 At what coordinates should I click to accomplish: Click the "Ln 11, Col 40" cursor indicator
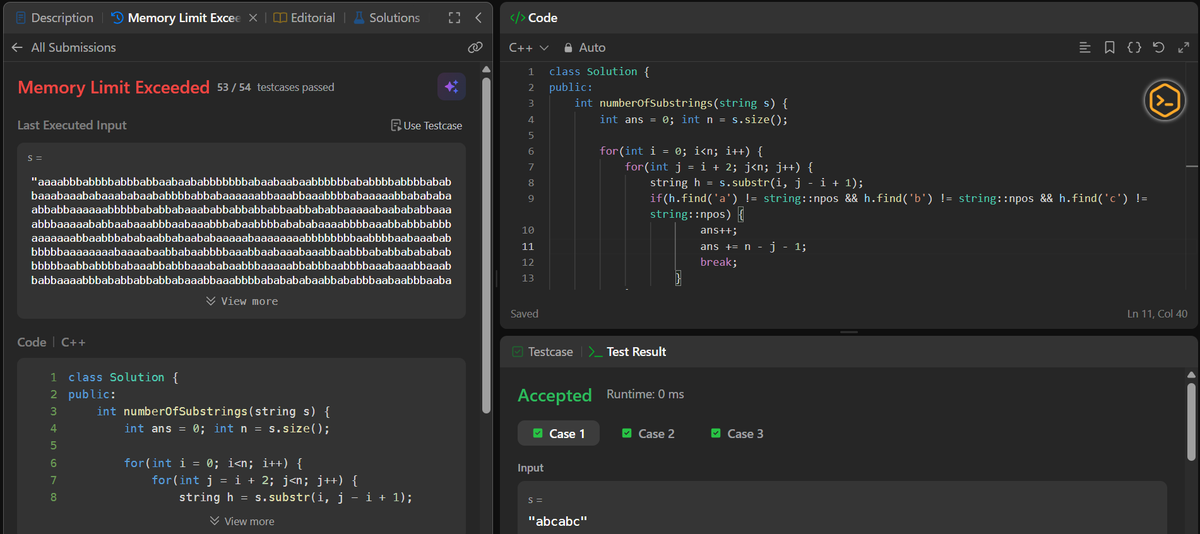pos(1157,314)
